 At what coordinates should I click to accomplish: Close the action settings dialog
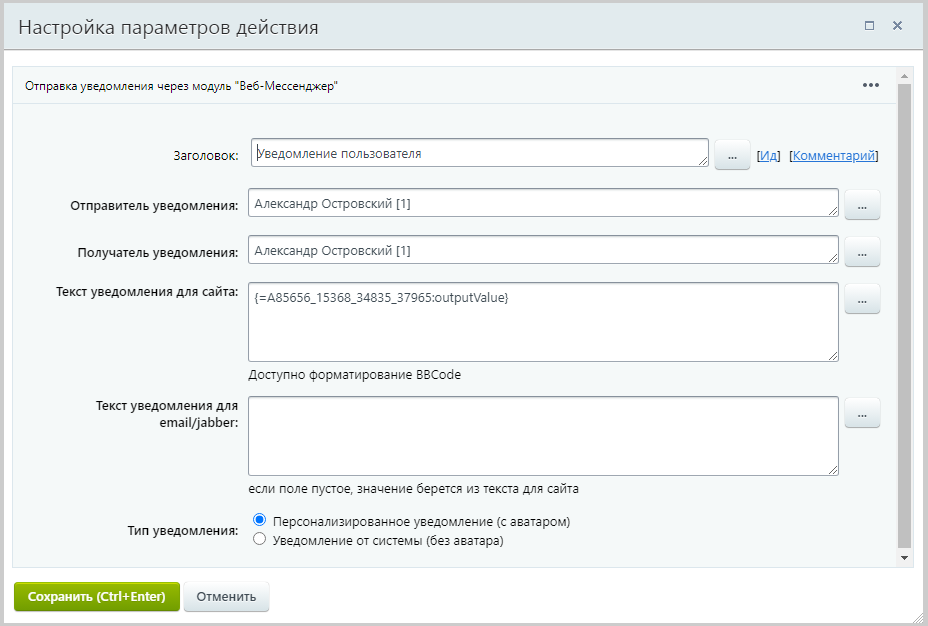click(898, 25)
